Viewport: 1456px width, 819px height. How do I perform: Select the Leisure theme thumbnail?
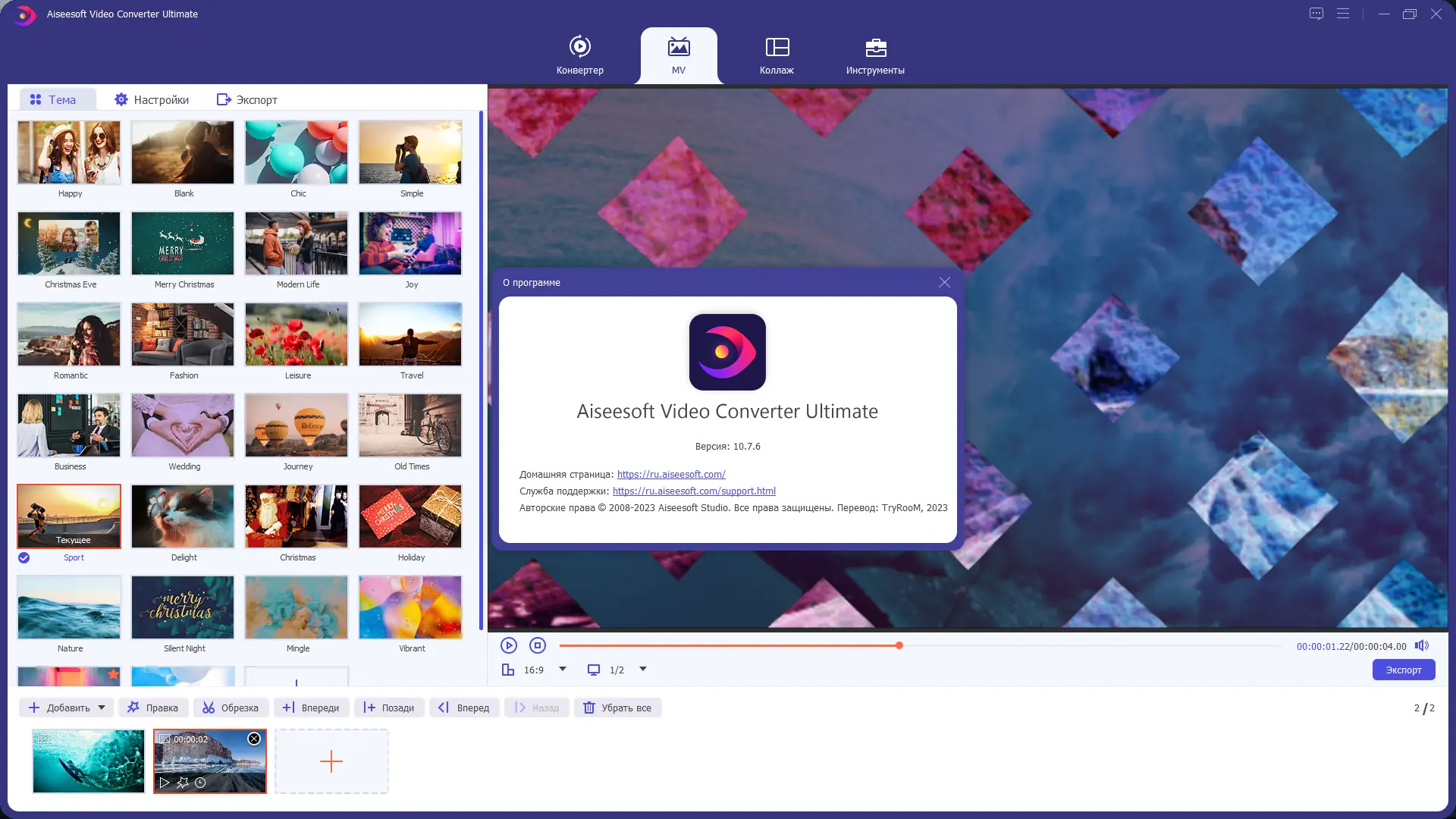(x=297, y=334)
